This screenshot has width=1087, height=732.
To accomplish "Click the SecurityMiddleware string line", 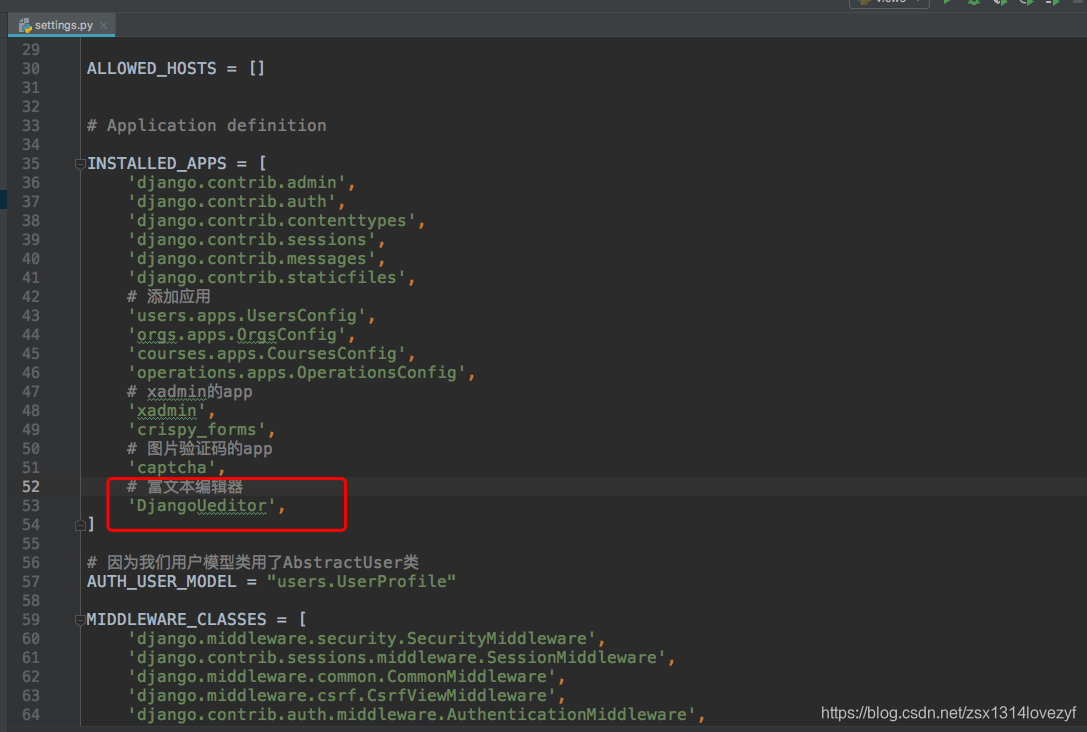I will (361, 638).
